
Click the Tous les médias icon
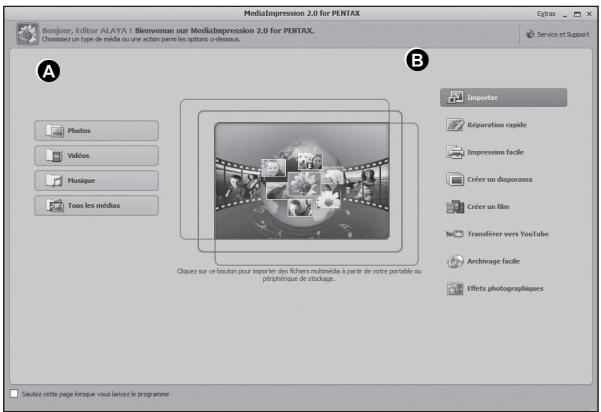point(55,205)
